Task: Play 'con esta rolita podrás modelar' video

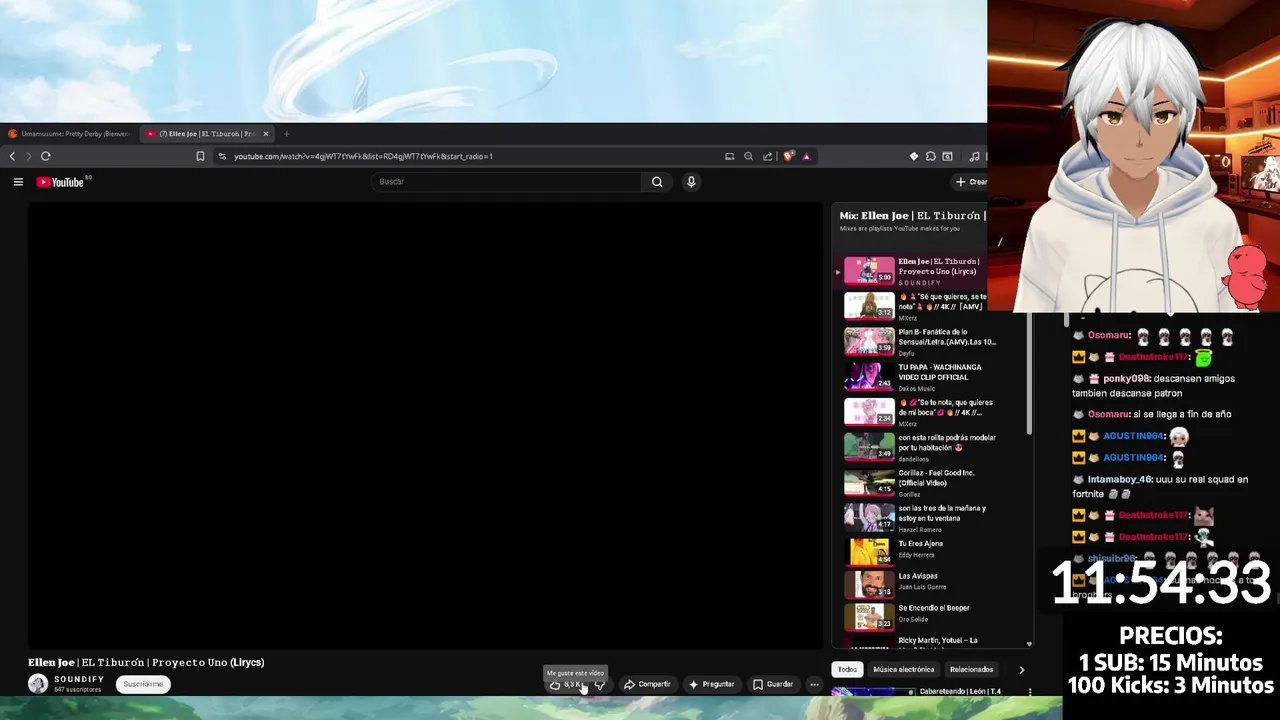Action: (x=918, y=447)
